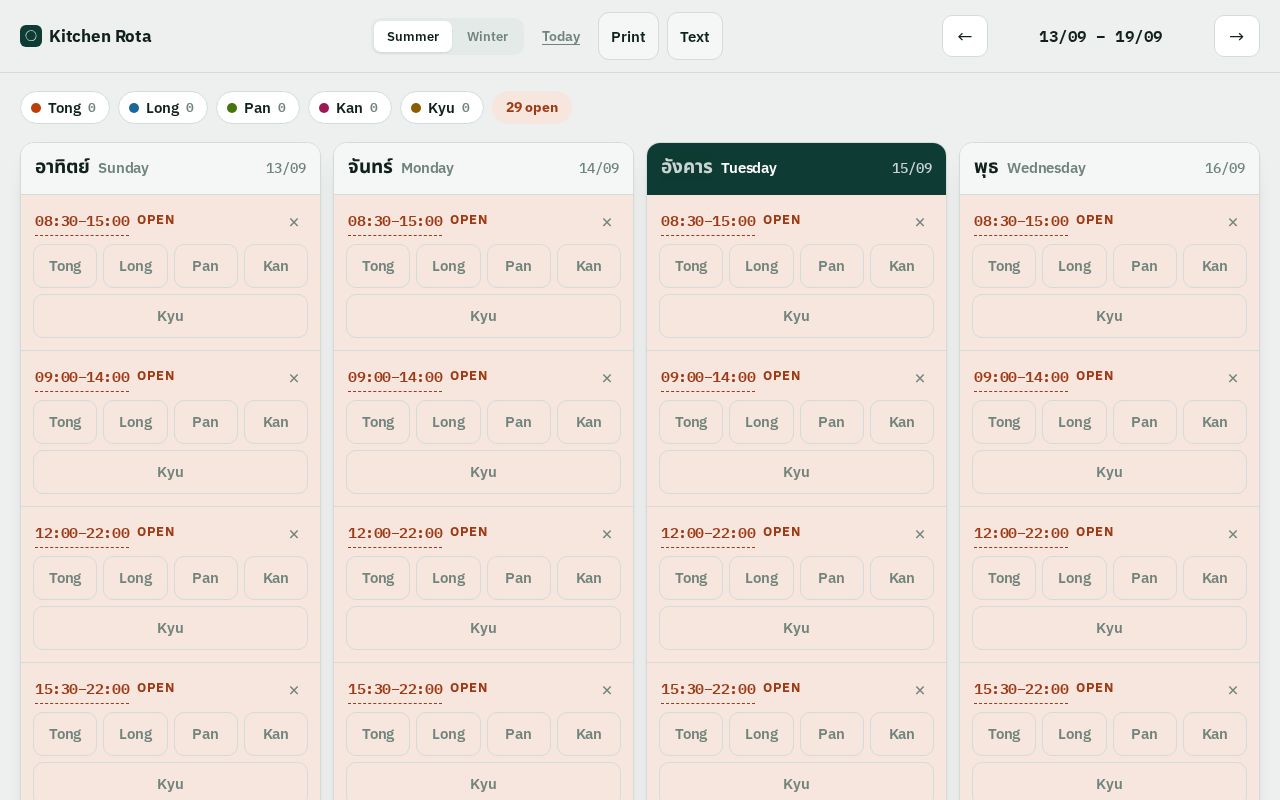Assign Kyu to Monday 09:00–14:00 shift
Image resolution: width=1280 pixels, height=800 pixels.
(483, 472)
